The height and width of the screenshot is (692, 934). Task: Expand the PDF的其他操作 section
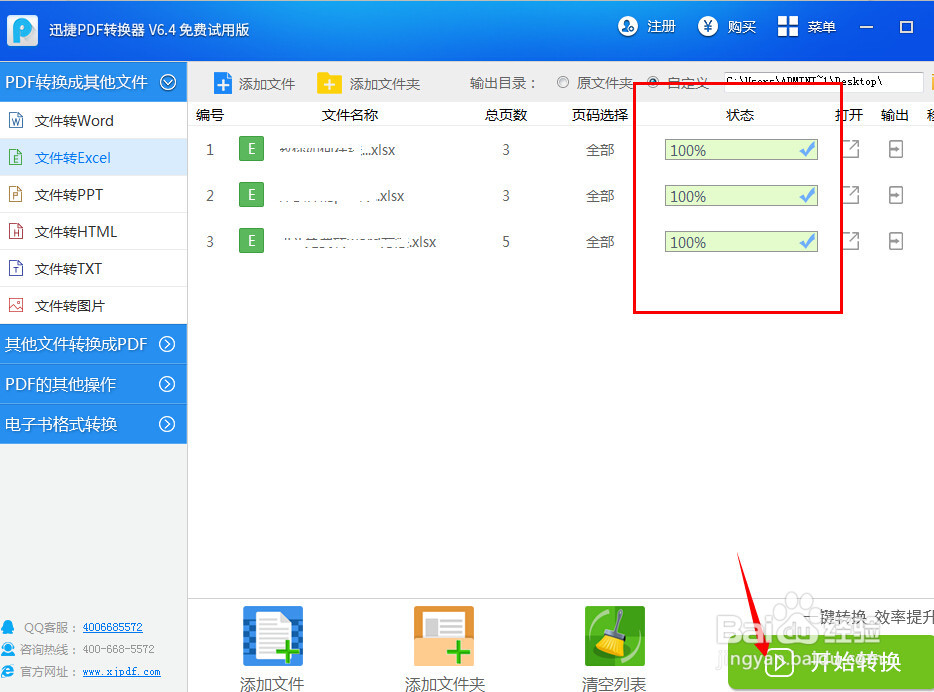coord(167,384)
